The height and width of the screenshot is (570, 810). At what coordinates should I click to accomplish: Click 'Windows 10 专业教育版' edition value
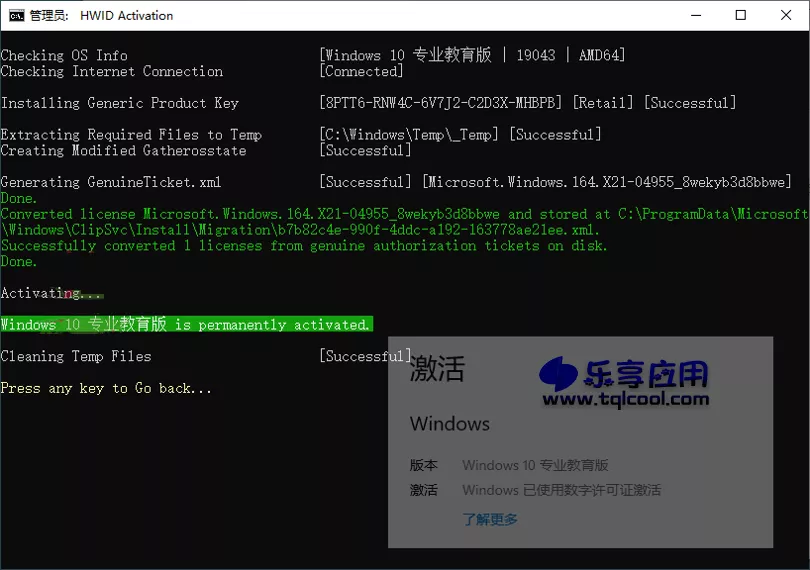(535, 465)
